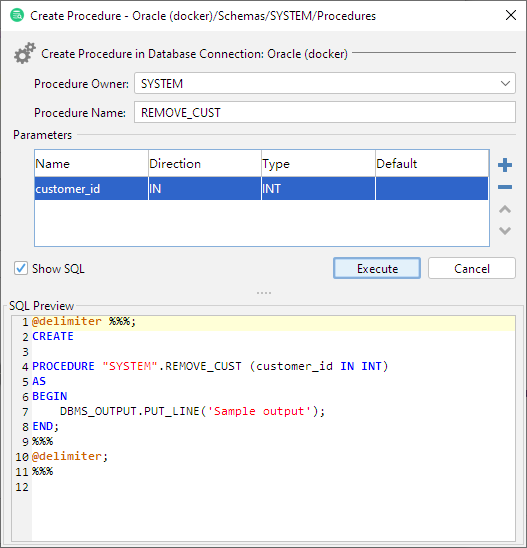Click the Cancel button
527x548 pixels.
coord(471,268)
